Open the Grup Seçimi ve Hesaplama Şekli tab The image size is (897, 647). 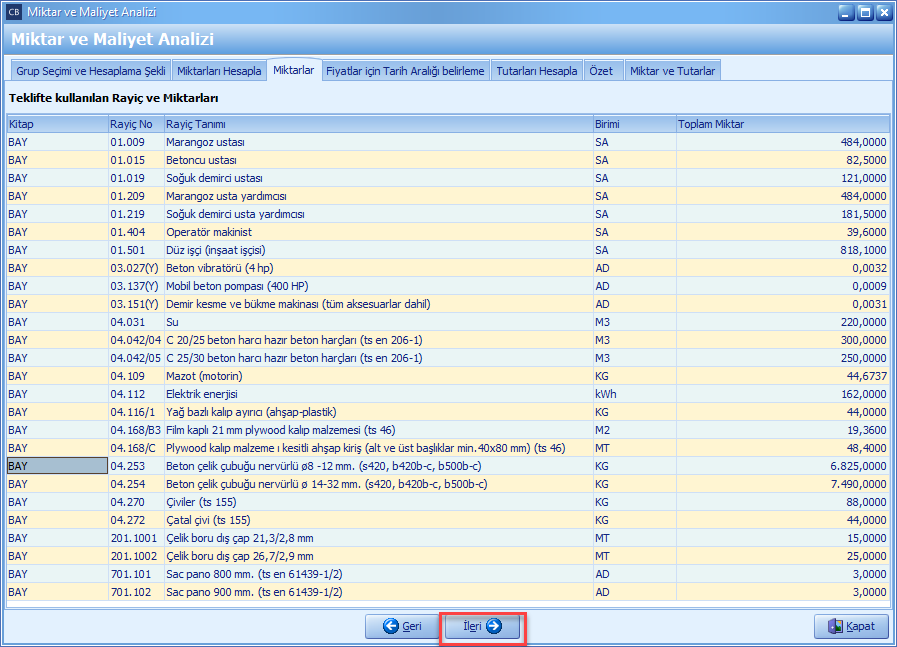pyautogui.click(x=90, y=71)
